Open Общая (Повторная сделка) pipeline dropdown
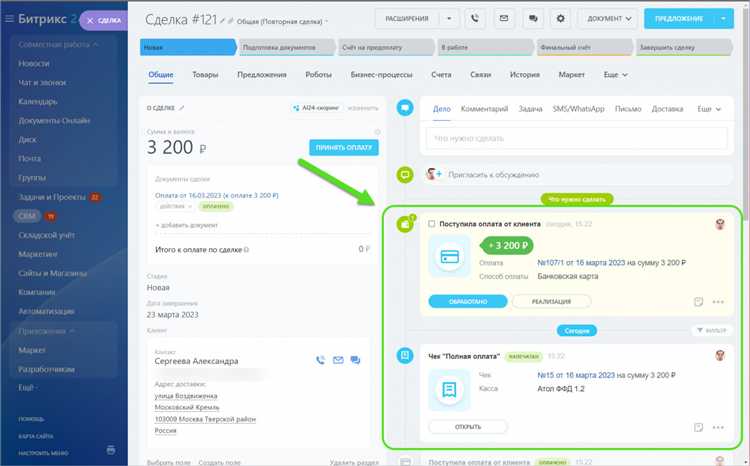750x466 pixels. 282,22
